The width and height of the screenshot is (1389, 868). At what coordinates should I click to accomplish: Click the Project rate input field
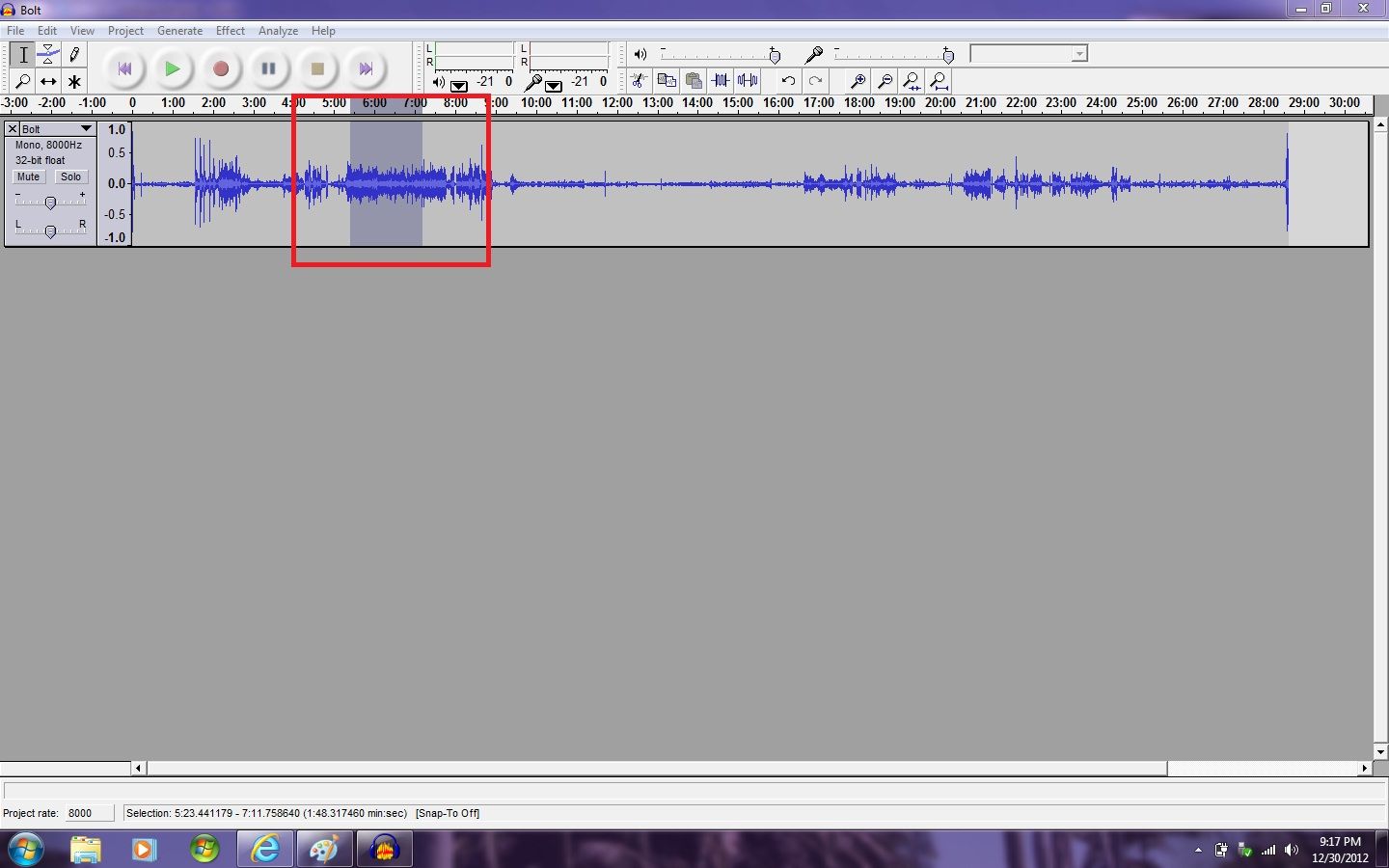[89, 813]
